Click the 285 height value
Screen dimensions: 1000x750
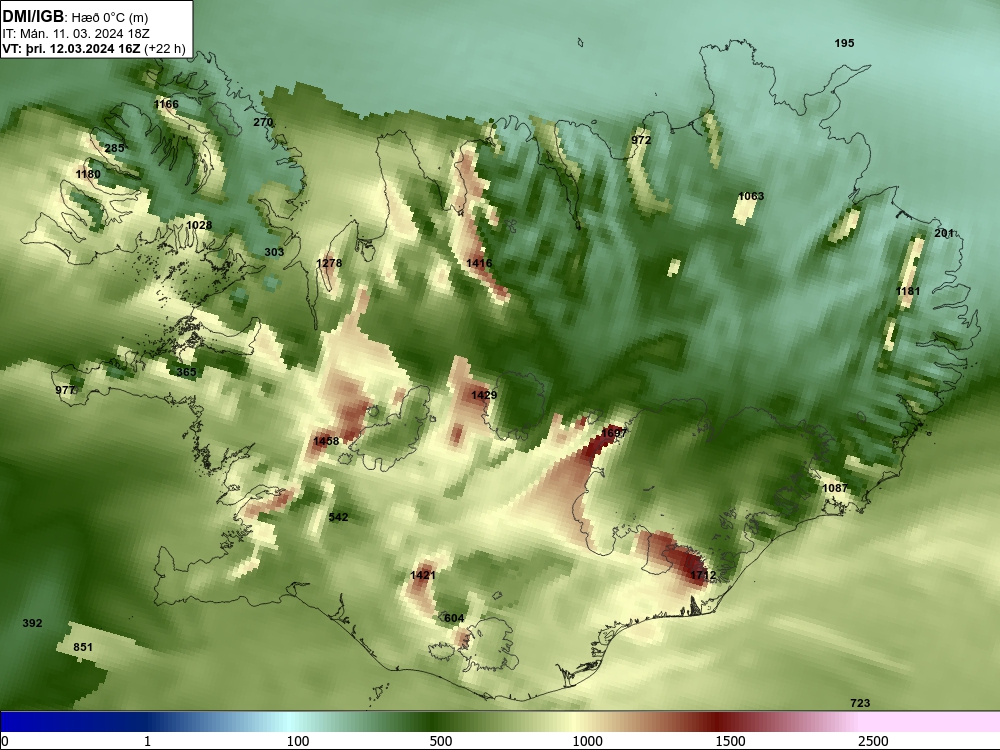pyautogui.click(x=114, y=148)
